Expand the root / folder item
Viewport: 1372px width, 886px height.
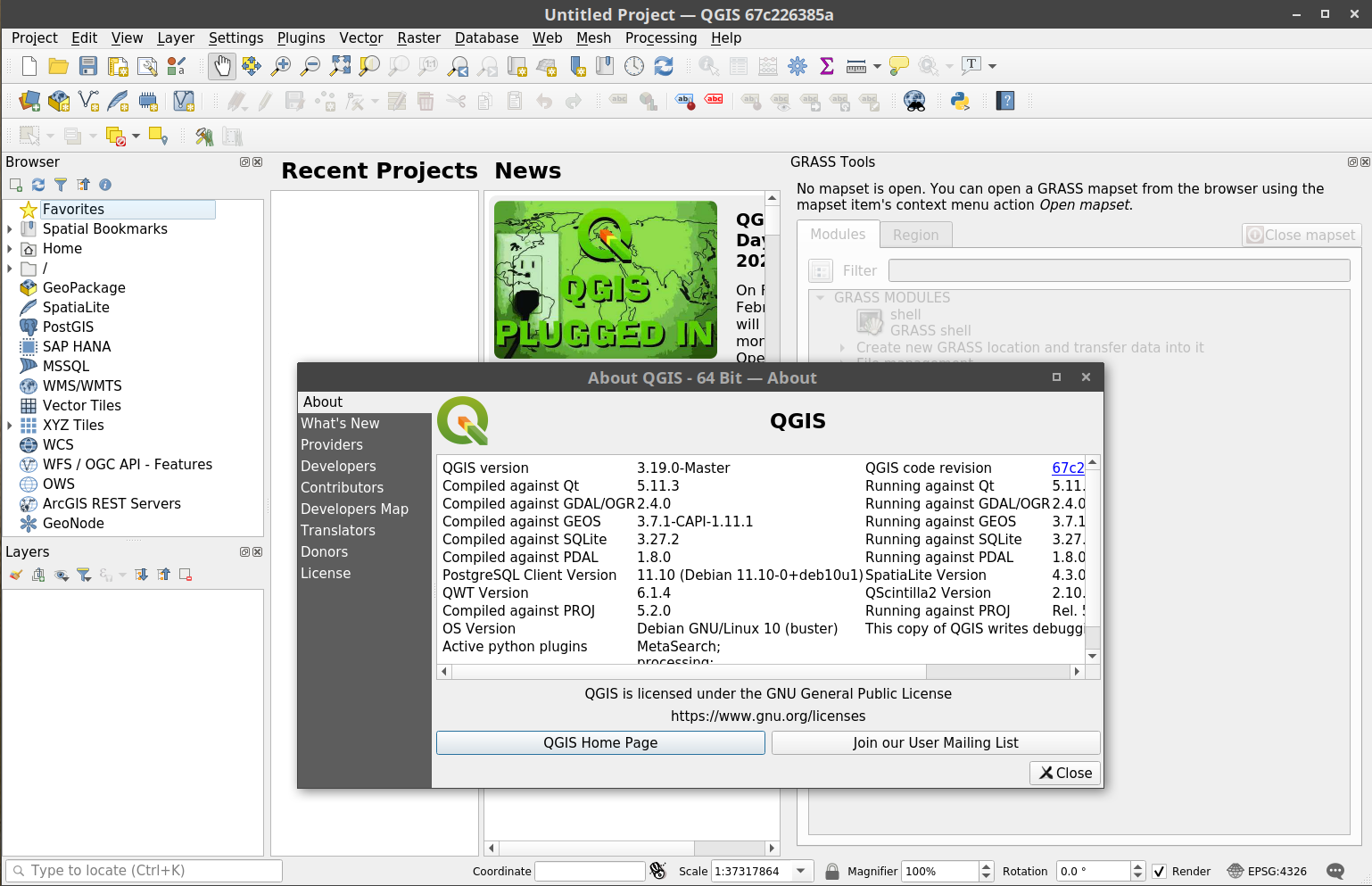click(x=10, y=268)
